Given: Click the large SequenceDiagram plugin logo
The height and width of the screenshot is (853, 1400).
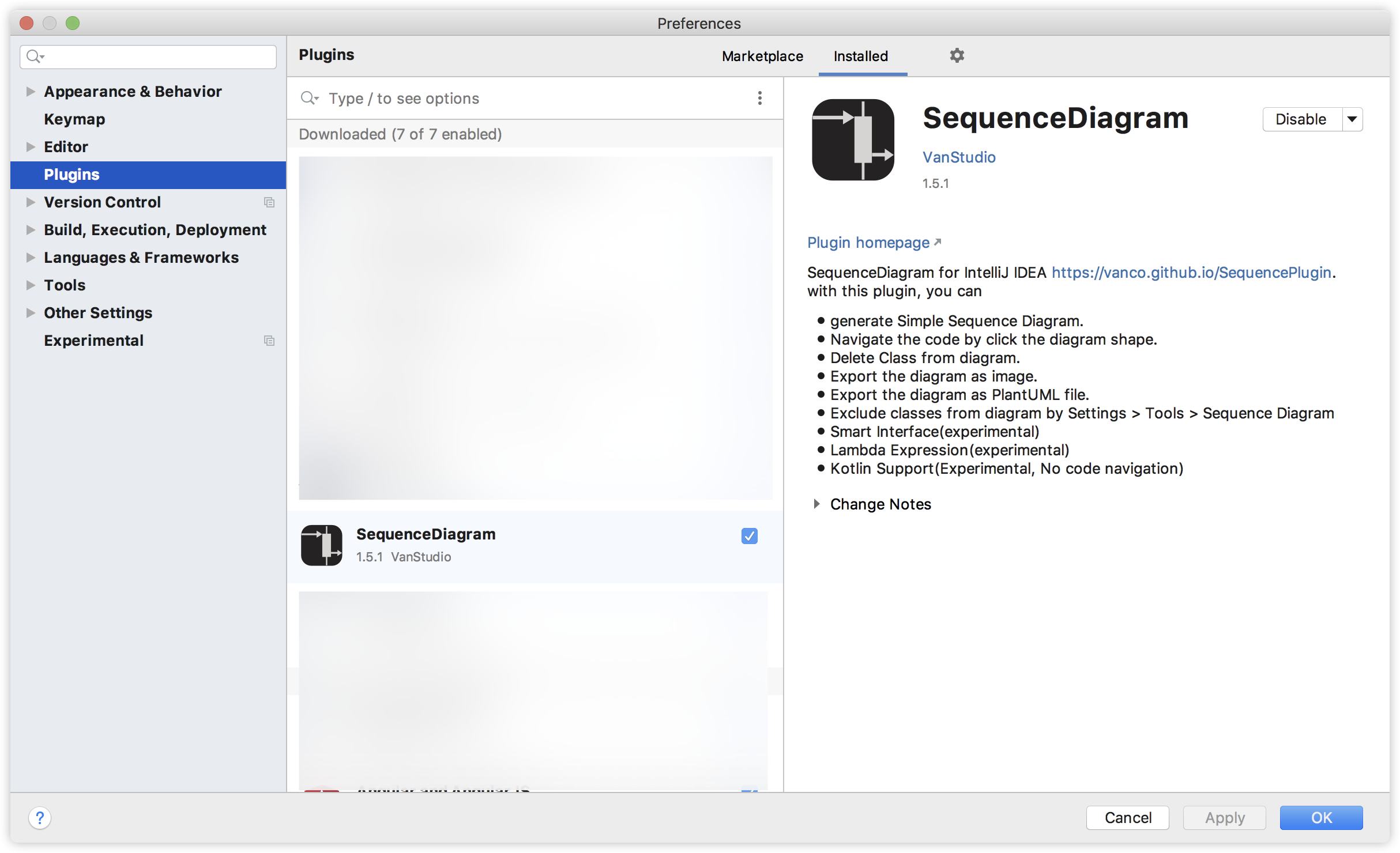Looking at the screenshot, I should click(x=853, y=139).
